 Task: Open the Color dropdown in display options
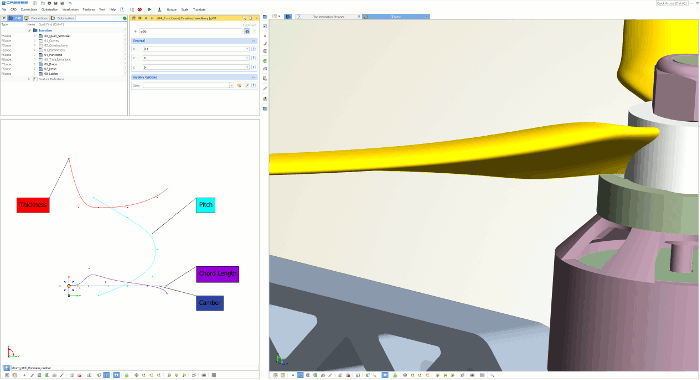pos(231,85)
